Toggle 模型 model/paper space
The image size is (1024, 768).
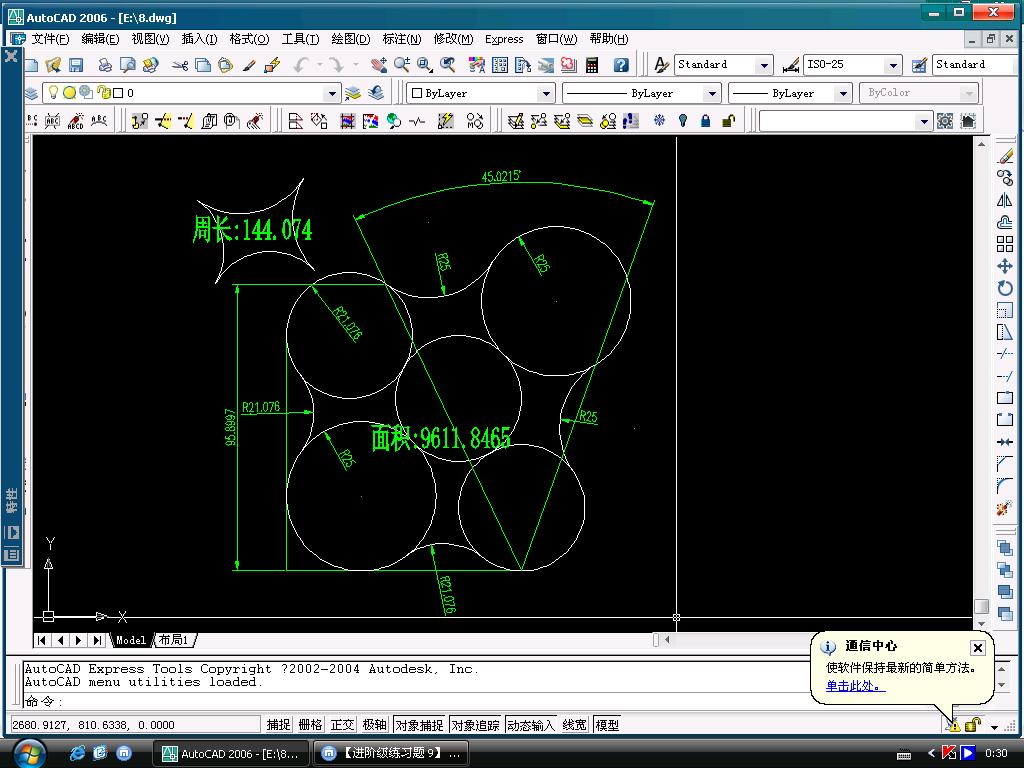[607, 725]
